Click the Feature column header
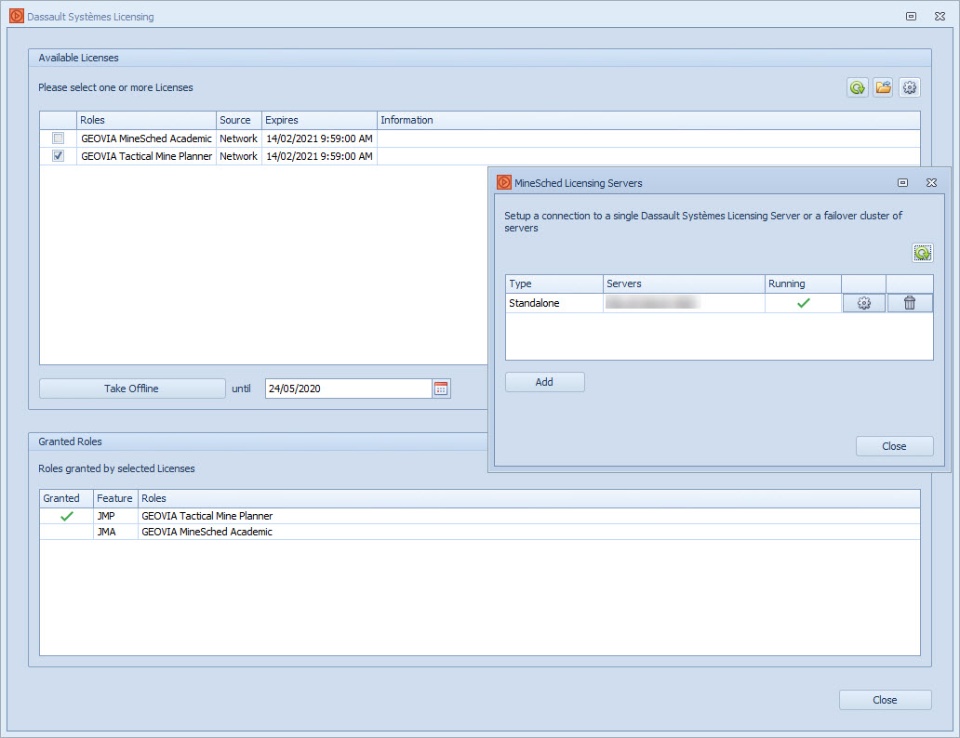This screenshot has width=960, height=738. tap(115, 499)
